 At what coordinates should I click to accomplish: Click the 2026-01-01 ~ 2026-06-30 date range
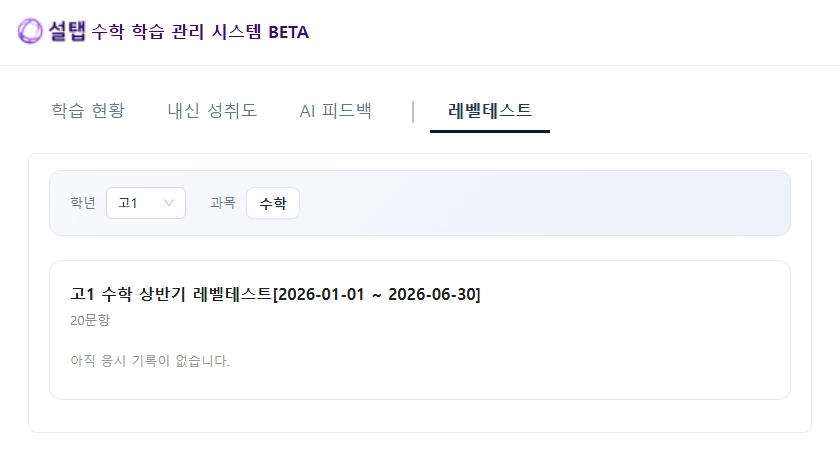pyautogui.click(x=377, y=294)
